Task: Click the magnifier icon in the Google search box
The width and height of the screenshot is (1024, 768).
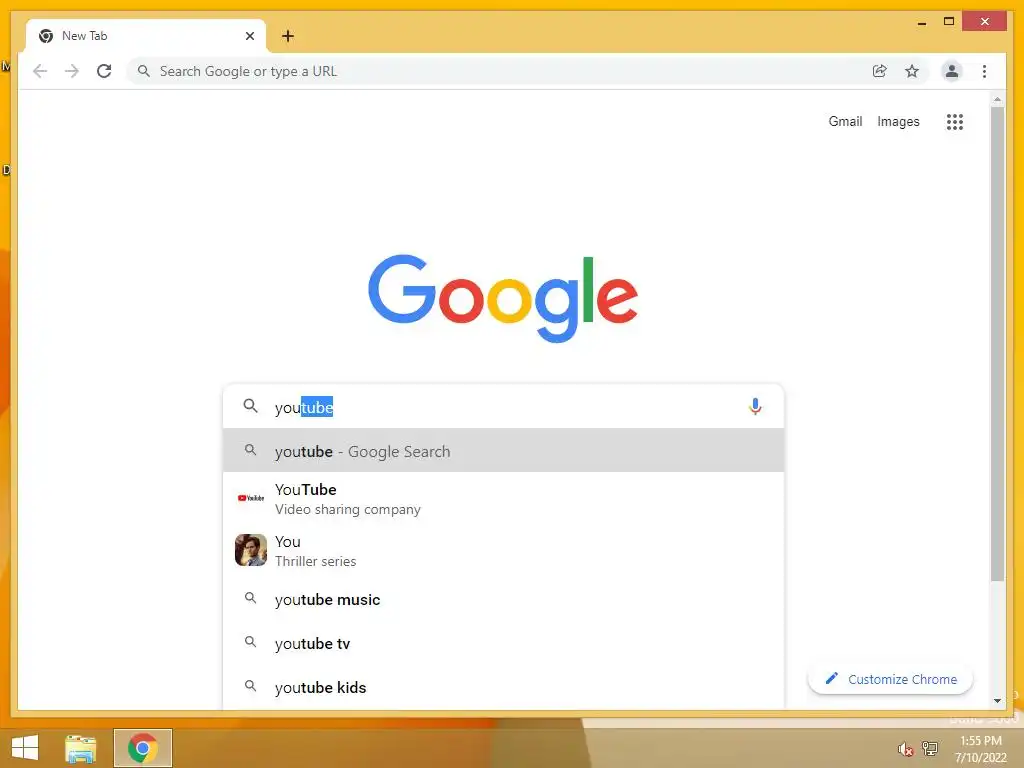Action: (x=251, y=406)
